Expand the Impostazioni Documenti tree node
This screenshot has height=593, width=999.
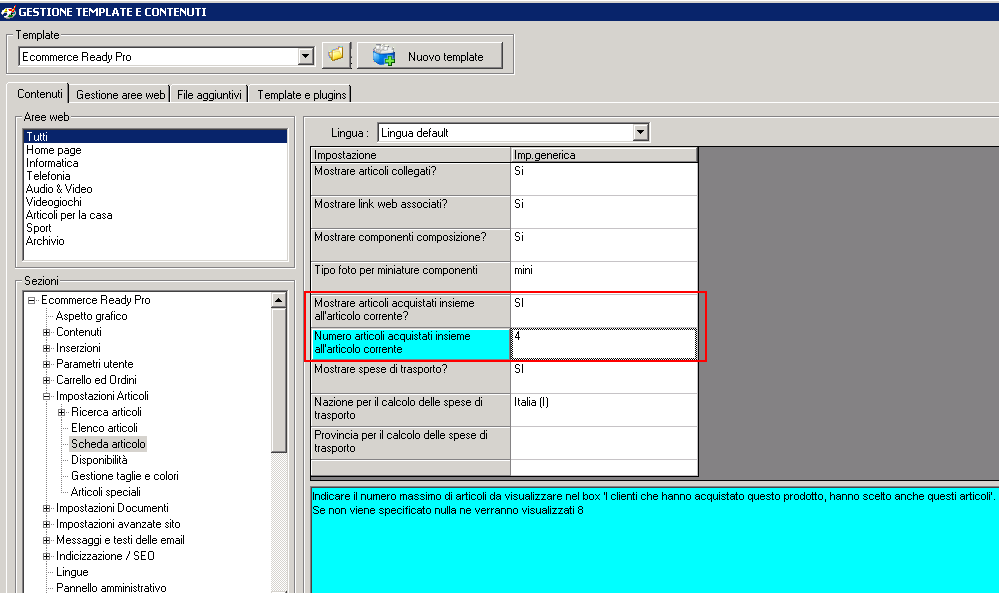tap(47, 508)
